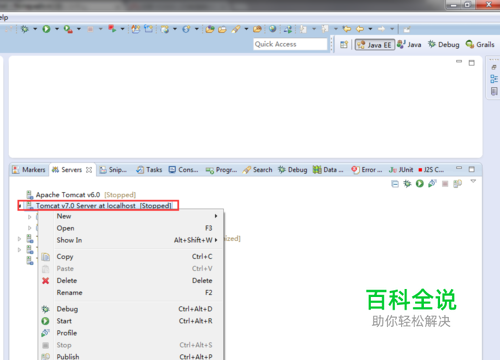Switch to the Grails perspective
500x360 pixels.
coord(480,45)
